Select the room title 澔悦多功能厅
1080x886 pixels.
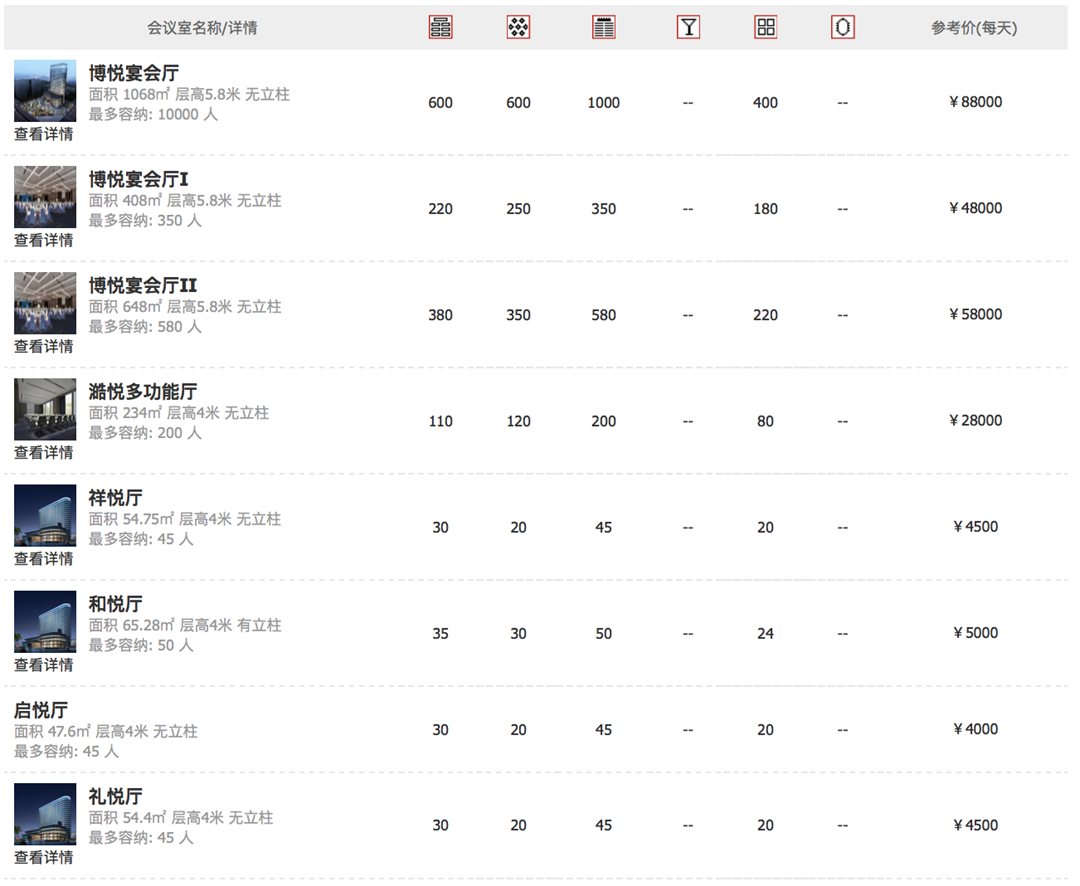(143, 391)
